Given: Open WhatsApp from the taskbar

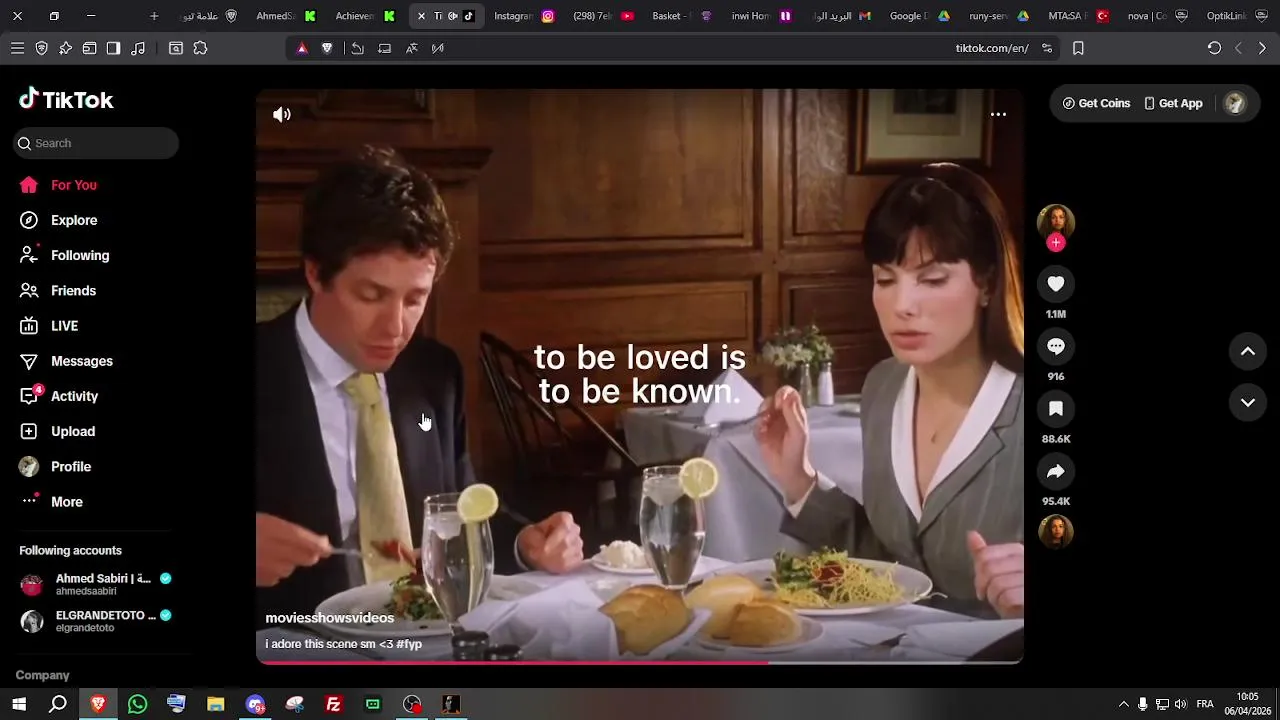Looking at the screenshot, I should (137, 704).
